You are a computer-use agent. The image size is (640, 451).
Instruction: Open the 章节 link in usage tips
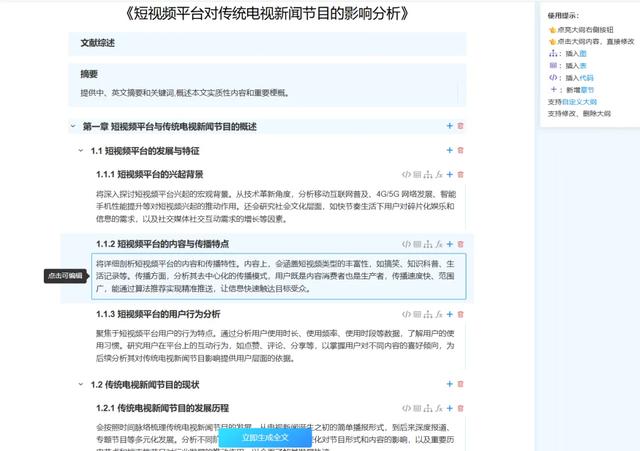[587, 90]
